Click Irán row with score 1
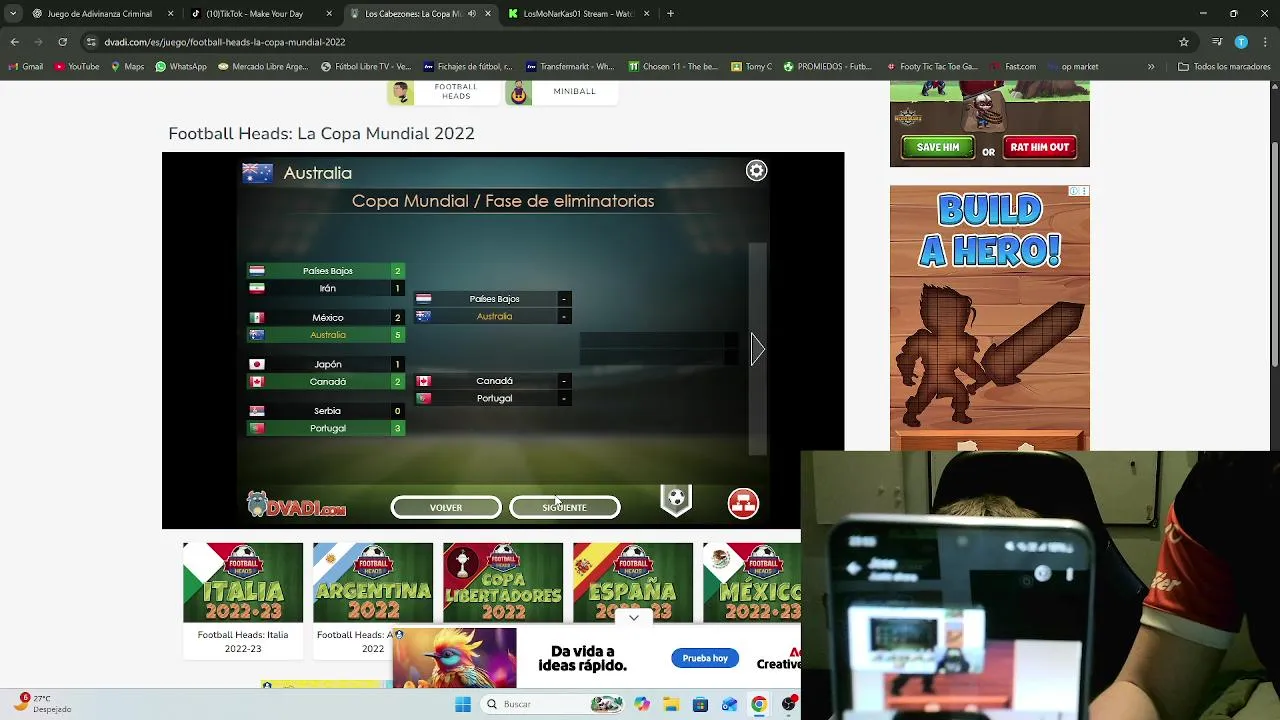Viewport: 1280px width, 720px height. (x=326, y=289)
